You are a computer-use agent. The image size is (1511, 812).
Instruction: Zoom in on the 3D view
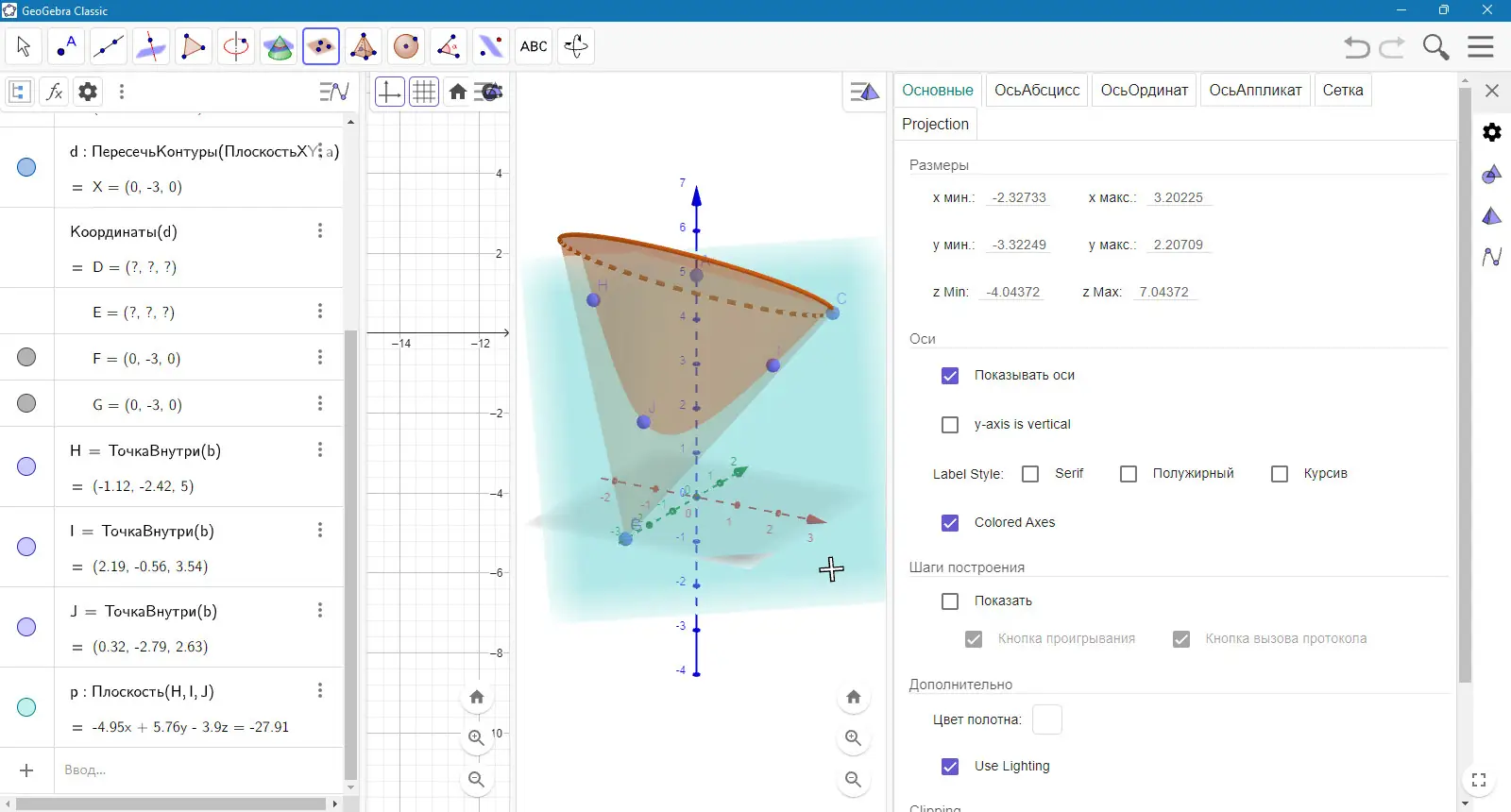point(854,738)
